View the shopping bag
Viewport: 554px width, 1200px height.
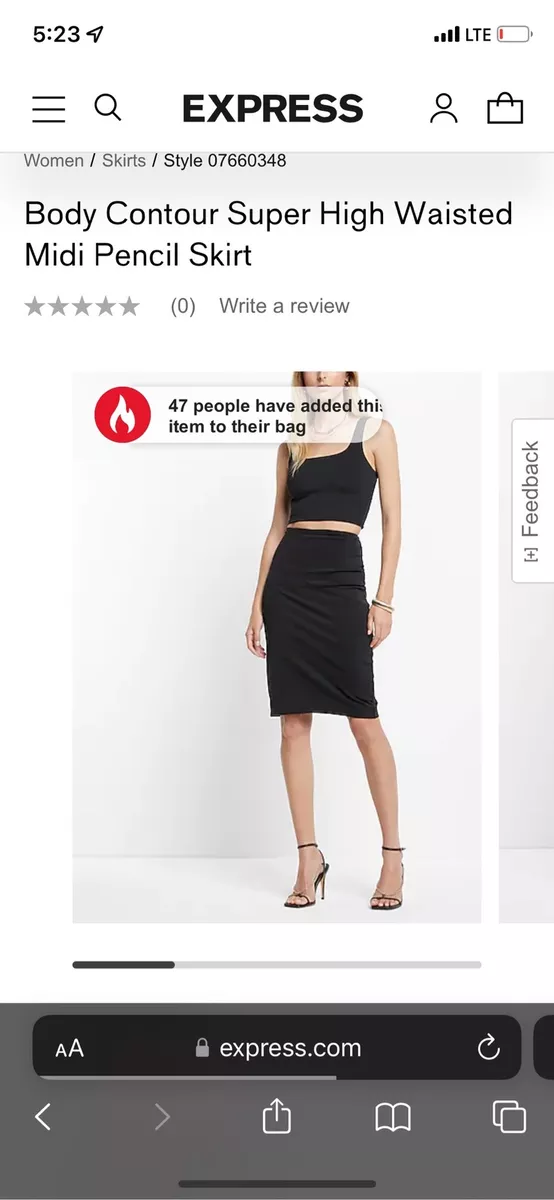pyautogui.click(x=505, y=108)
